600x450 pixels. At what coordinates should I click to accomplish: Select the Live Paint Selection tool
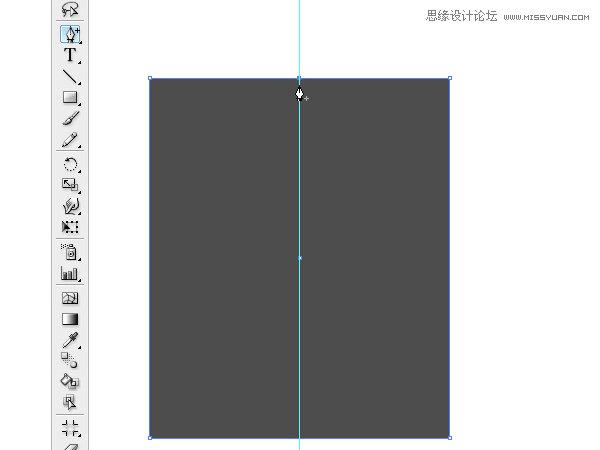click(x=70, y=402)
